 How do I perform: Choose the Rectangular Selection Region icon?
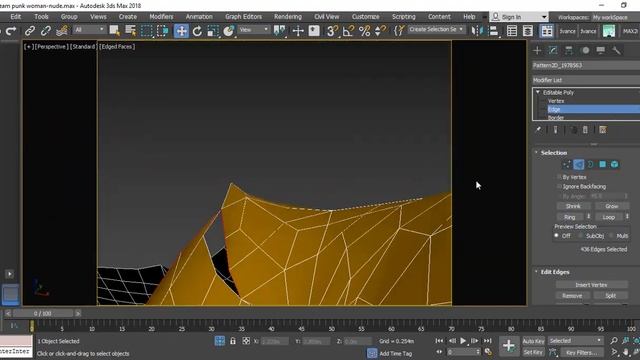(147, 31)
